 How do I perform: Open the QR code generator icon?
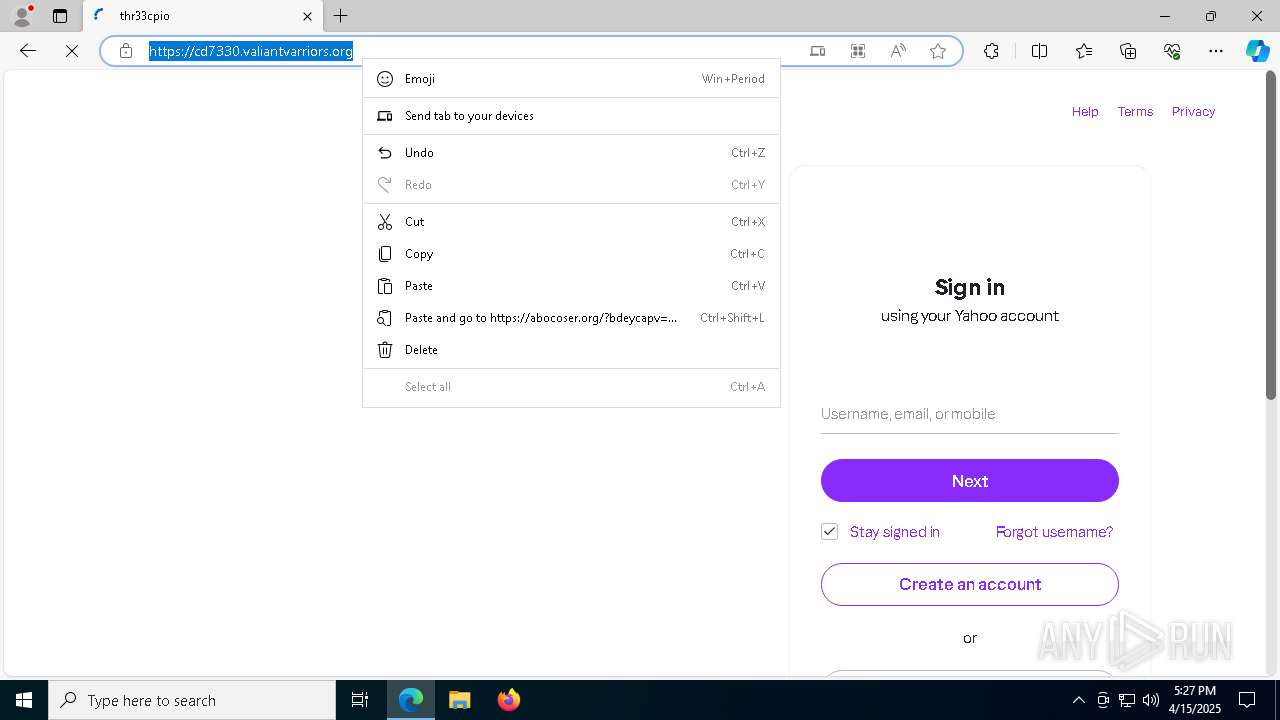[858, 51]
